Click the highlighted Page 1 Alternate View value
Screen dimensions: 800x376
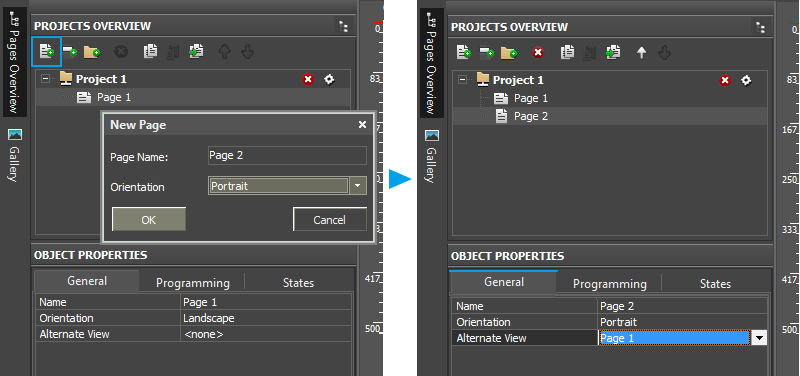674,338
